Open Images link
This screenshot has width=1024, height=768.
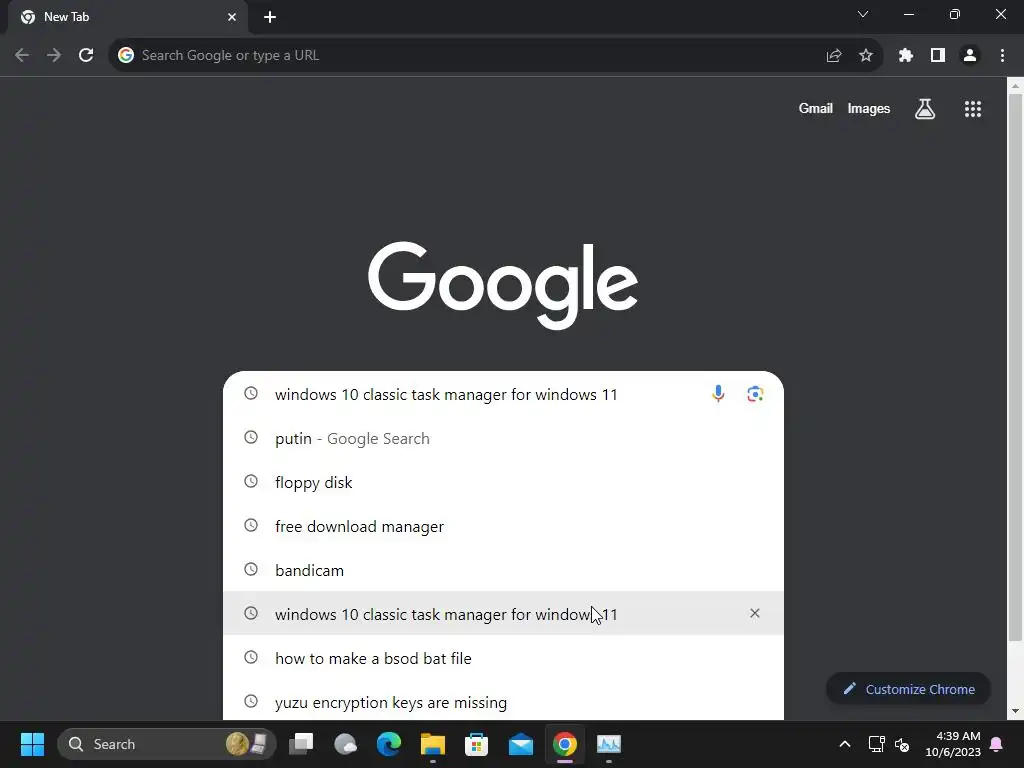point(869,108)
